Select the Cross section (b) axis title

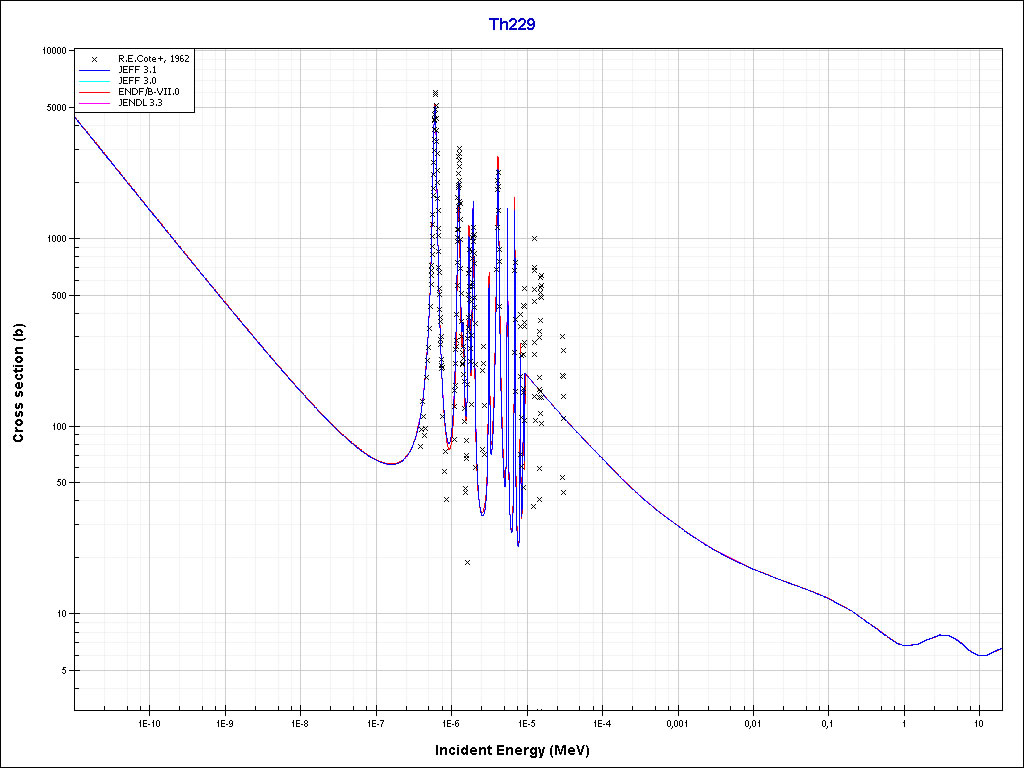(x=18, y=382)
